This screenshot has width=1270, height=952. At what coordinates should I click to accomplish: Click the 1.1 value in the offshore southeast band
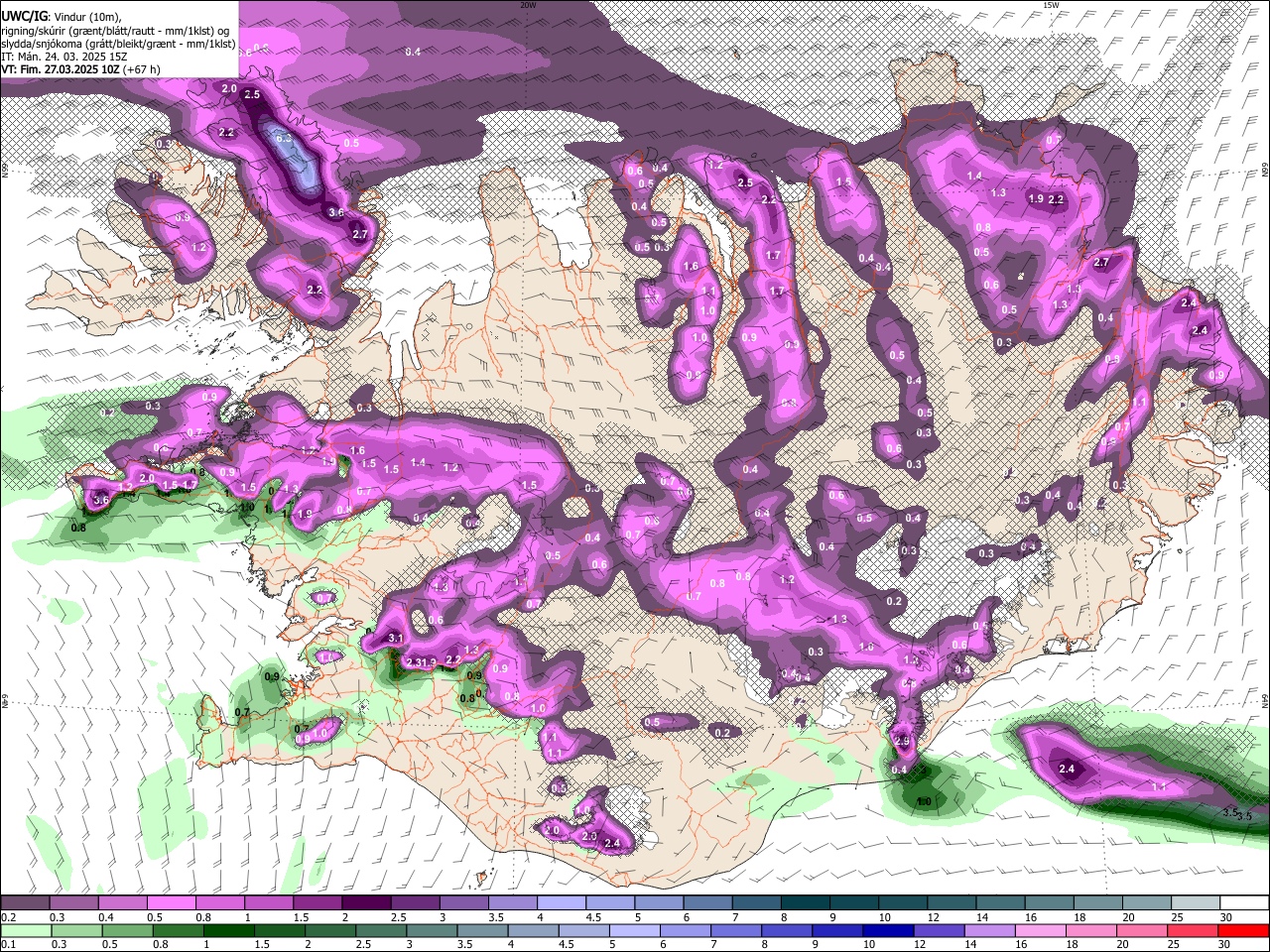click(1158, 786)
